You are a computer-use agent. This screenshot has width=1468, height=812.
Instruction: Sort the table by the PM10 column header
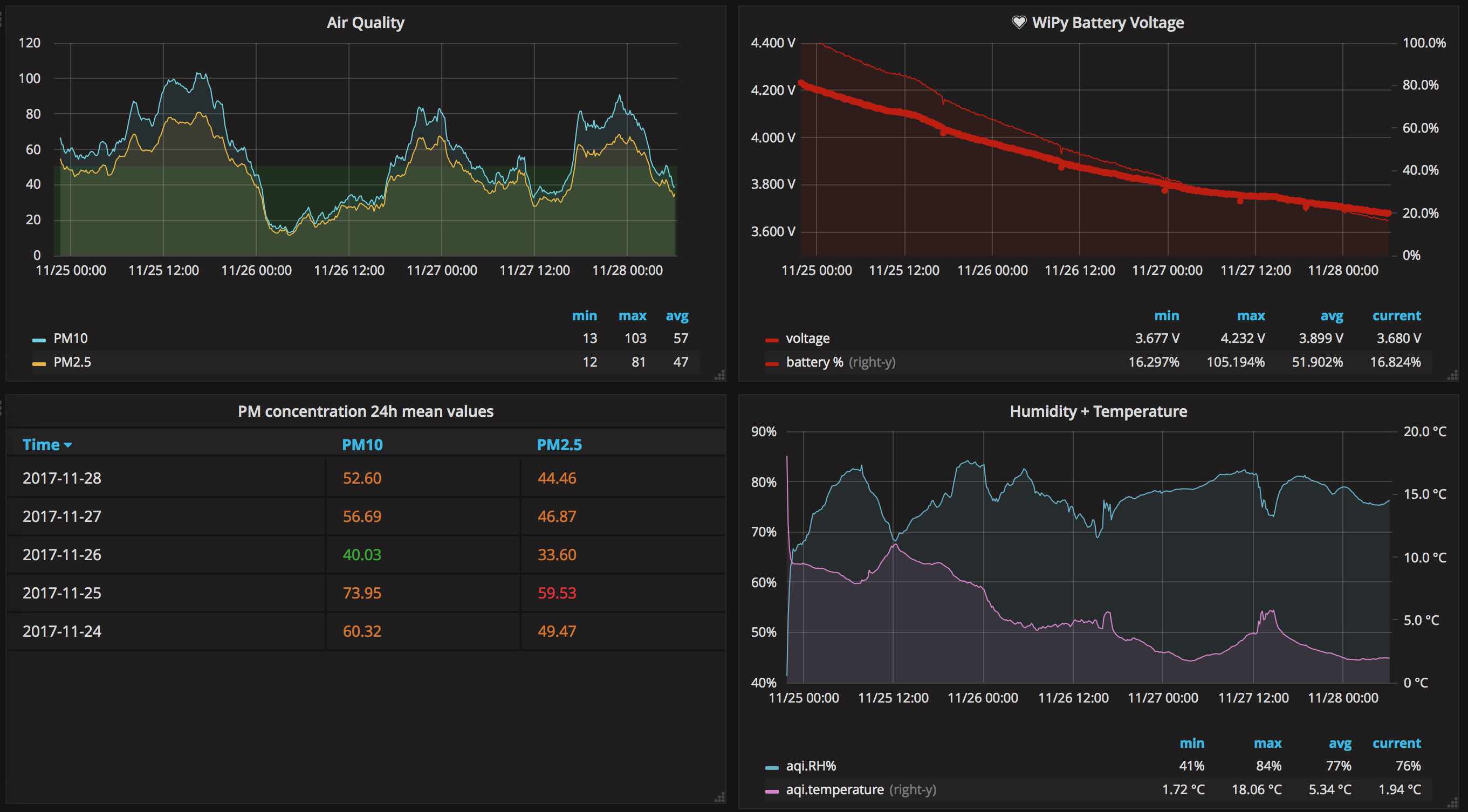point(362,444)
